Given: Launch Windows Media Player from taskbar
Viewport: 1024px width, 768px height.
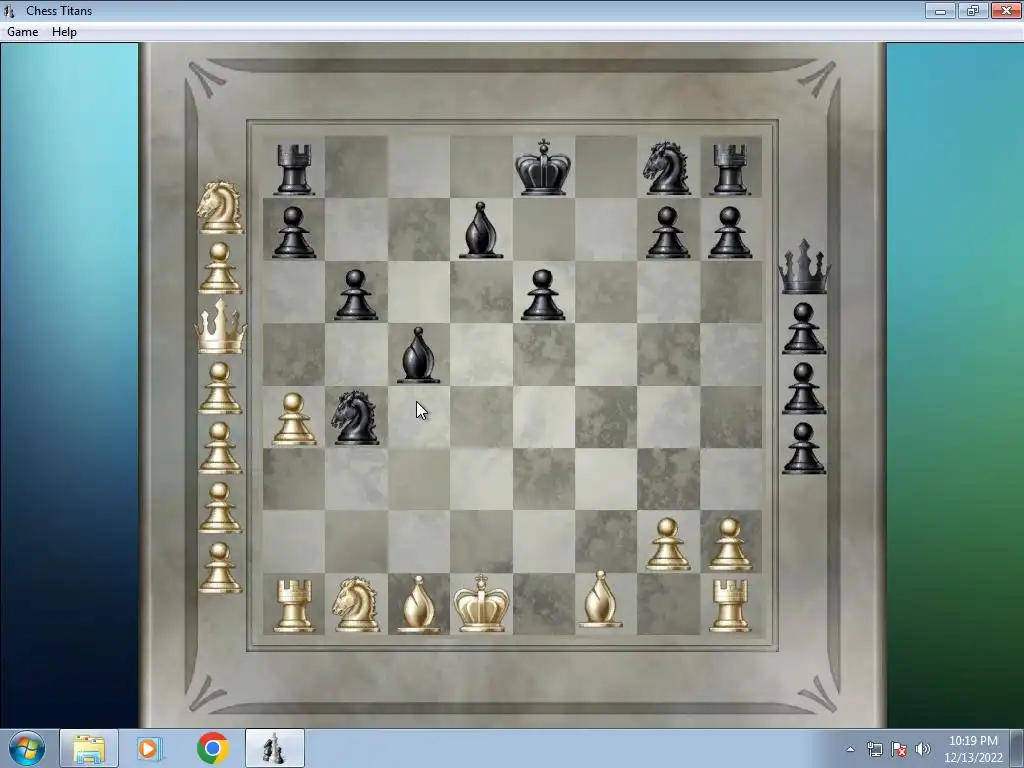Looking at the screenshot, I should point(150,748).
